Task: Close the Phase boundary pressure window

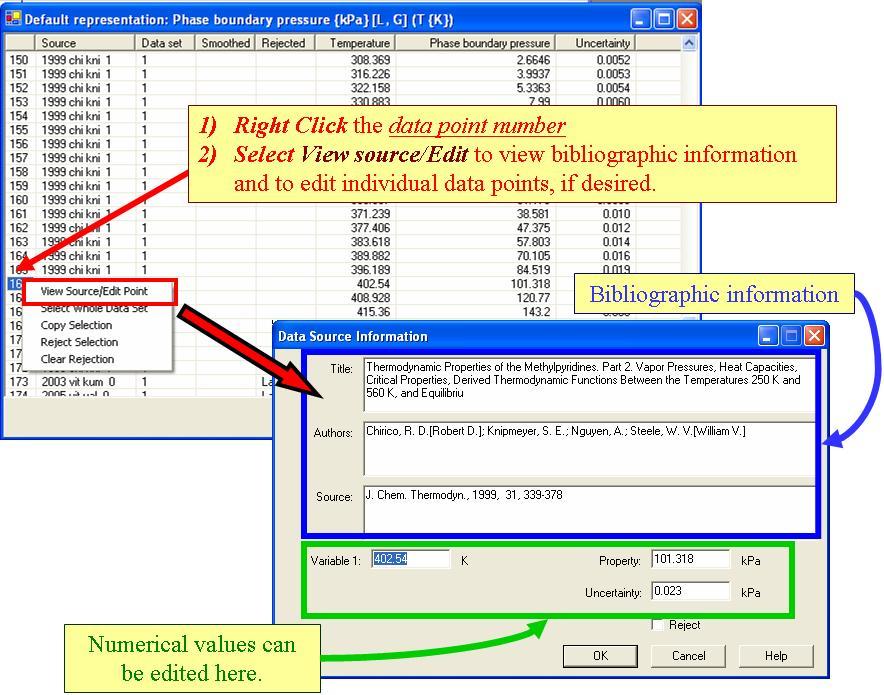Action: 687,19
